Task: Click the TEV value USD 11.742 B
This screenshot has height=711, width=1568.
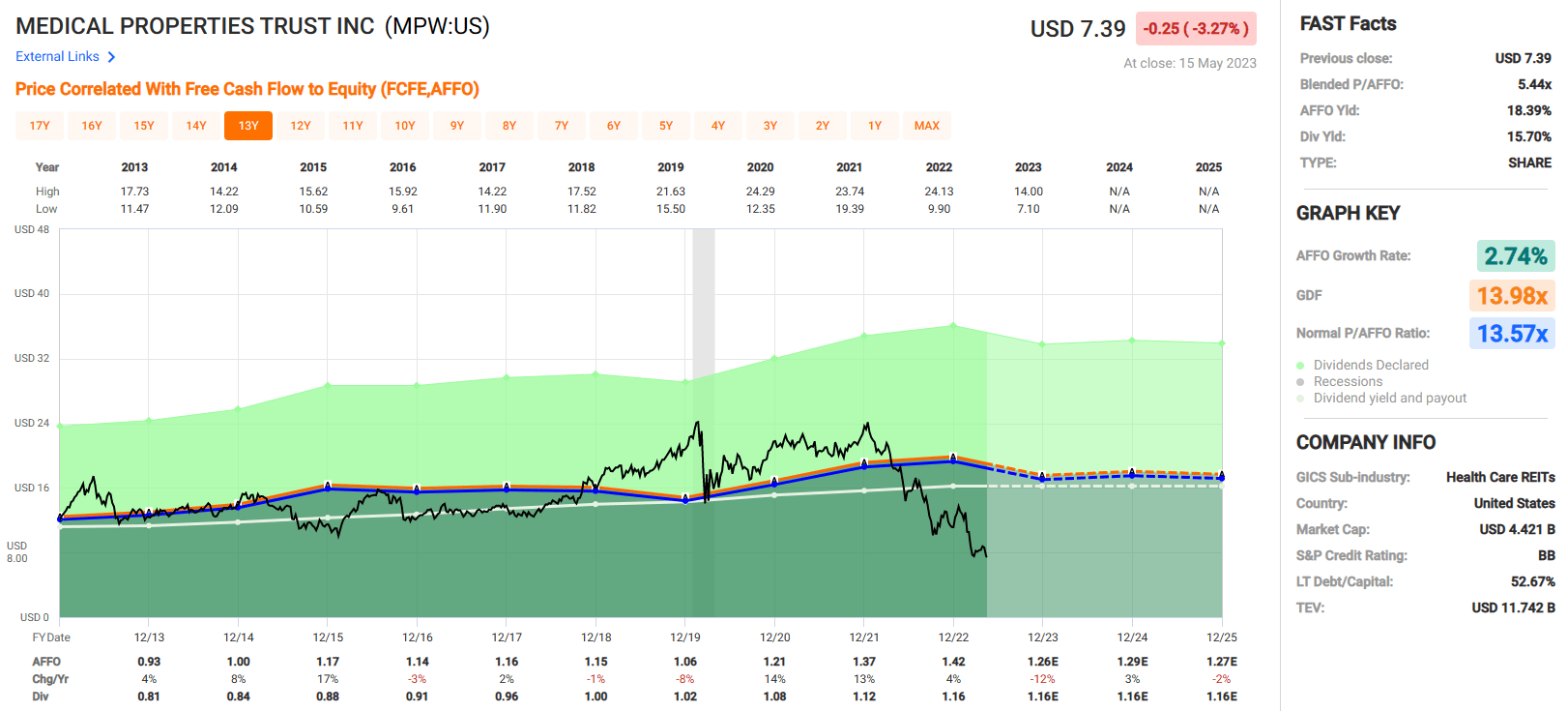Action: click(1513, 607)
